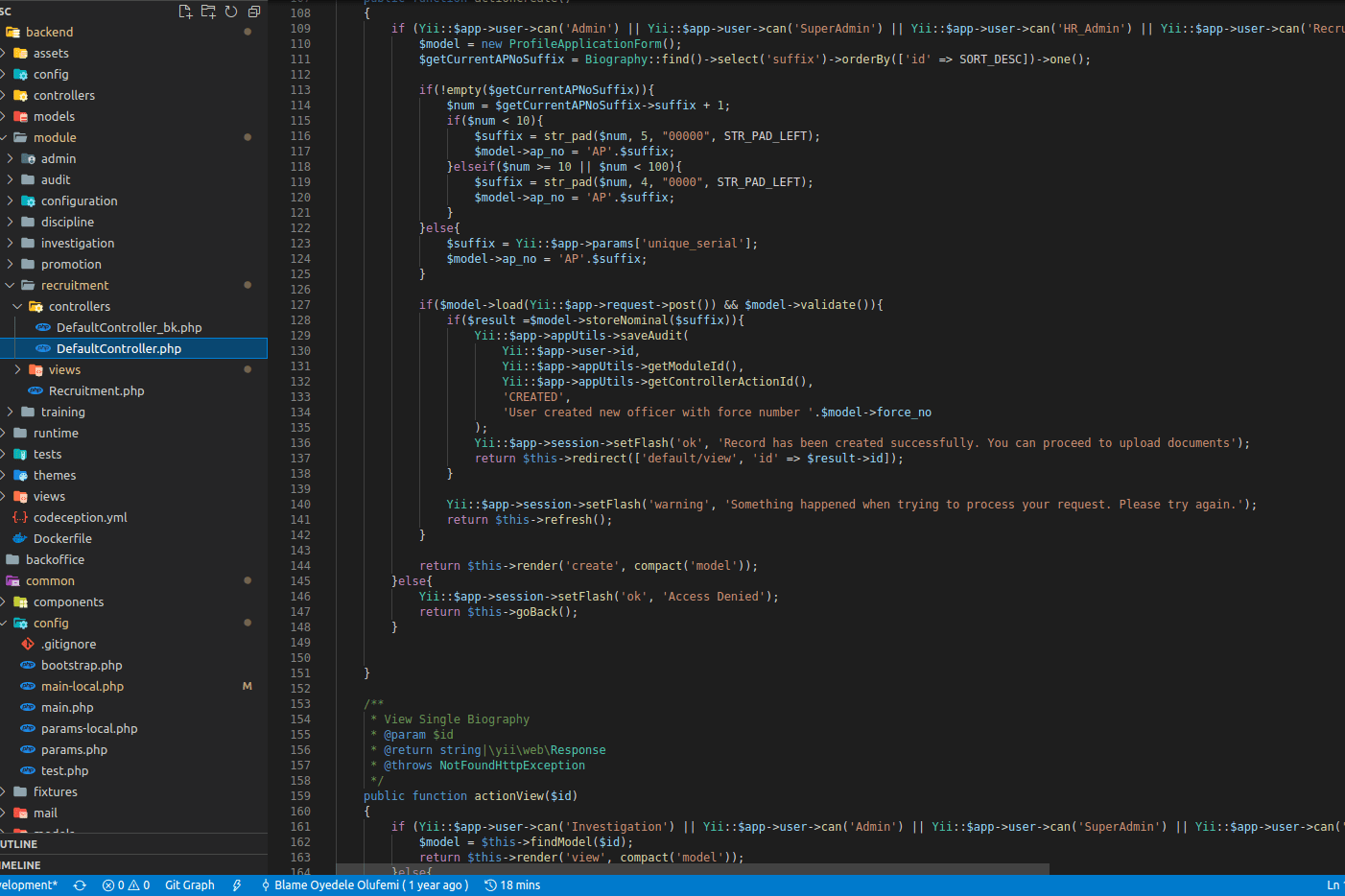
Task: Click the folder icon of the themes folder
Action: (x=20, y=475)
